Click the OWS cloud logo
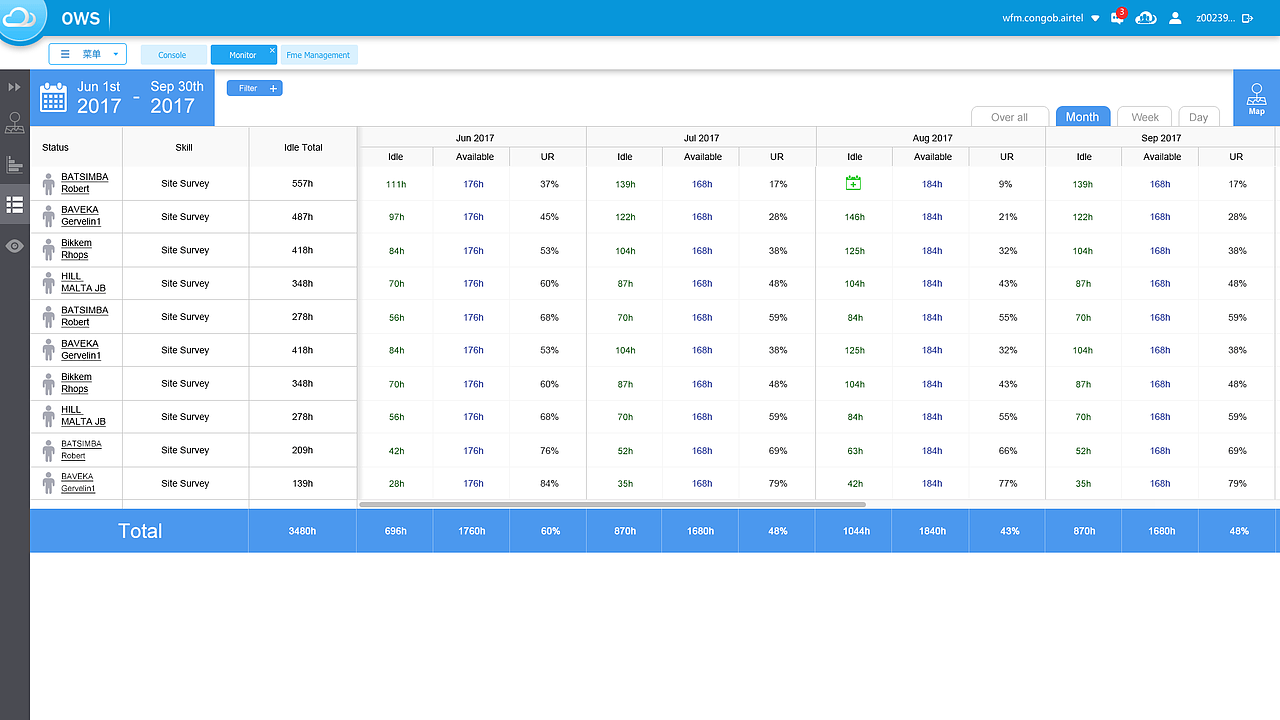 (x=20, y=18)
